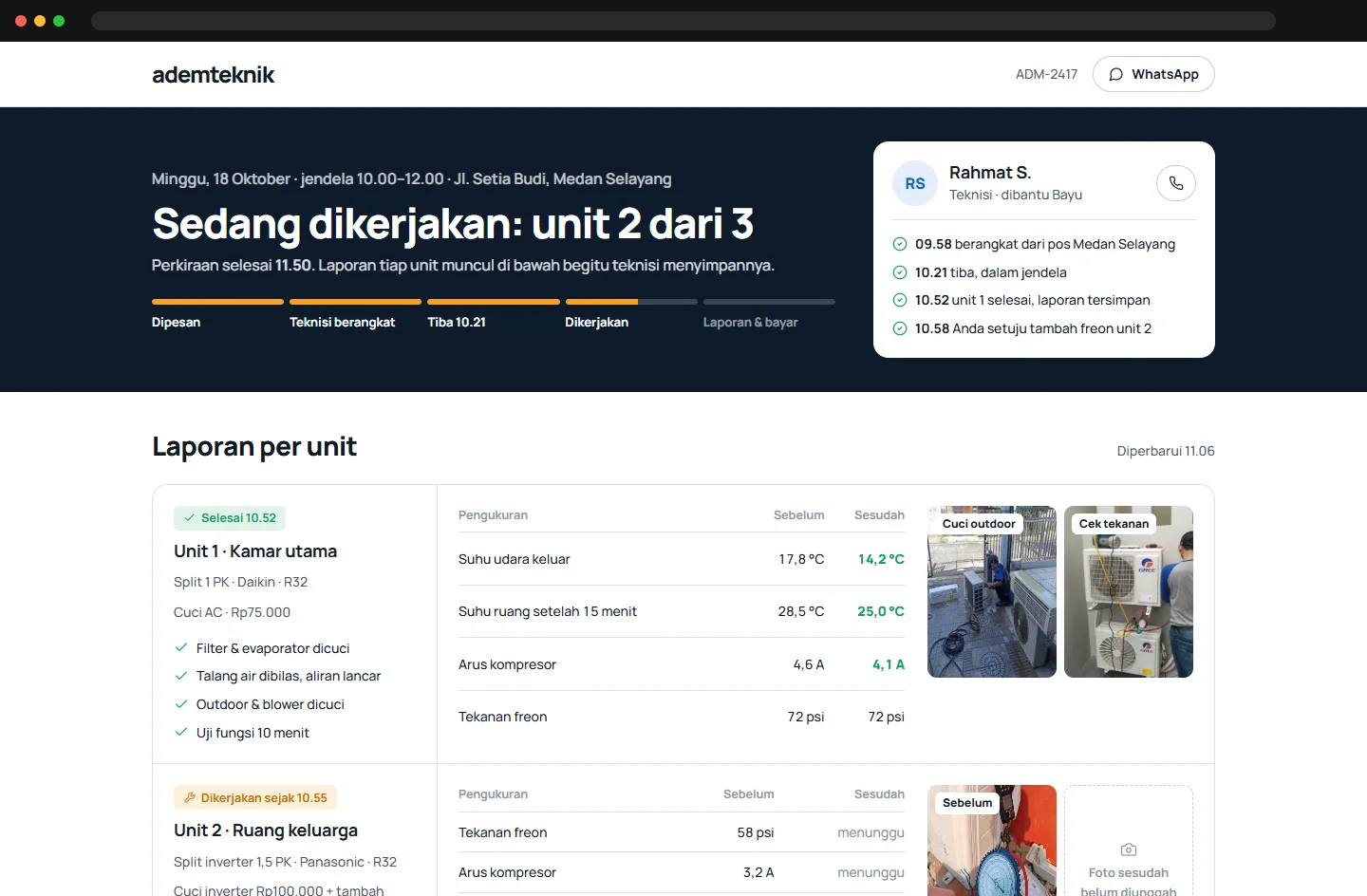Call technician Rahmat S. phone icon
This screenshot has width=1367, height=896.
click(1176, 183)
